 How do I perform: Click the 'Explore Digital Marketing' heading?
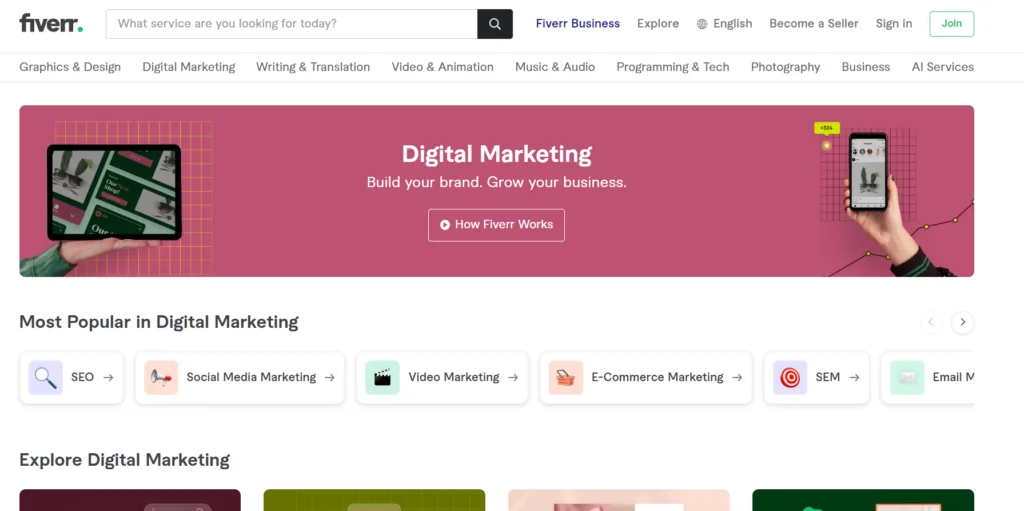coord(125,460)
